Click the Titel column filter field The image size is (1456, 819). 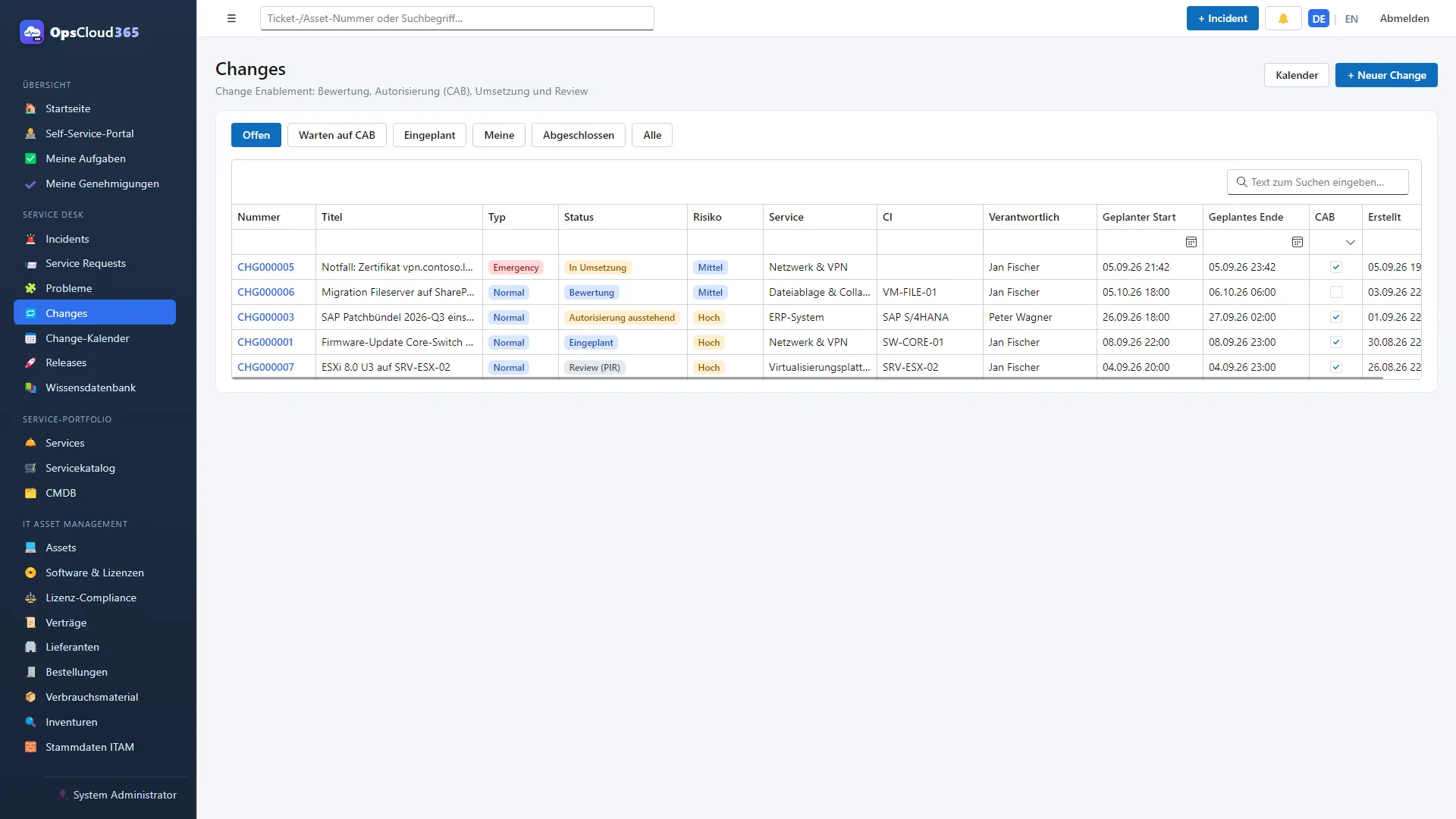[399, 242]
